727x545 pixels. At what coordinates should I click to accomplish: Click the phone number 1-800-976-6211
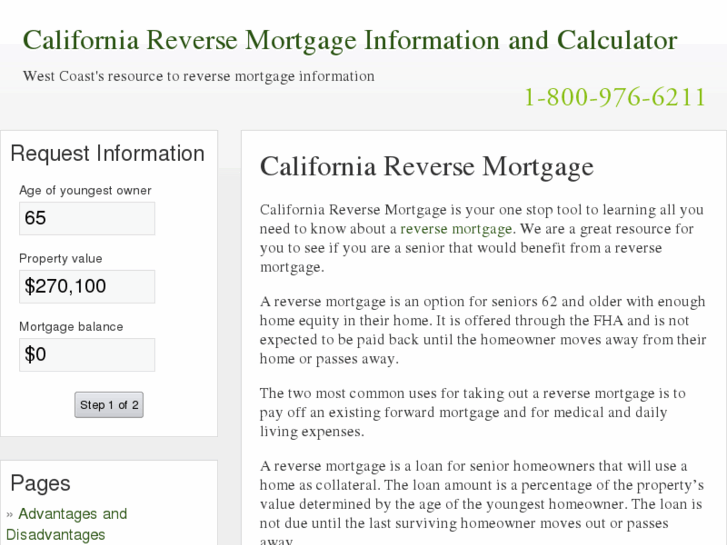tap(615, 97)
